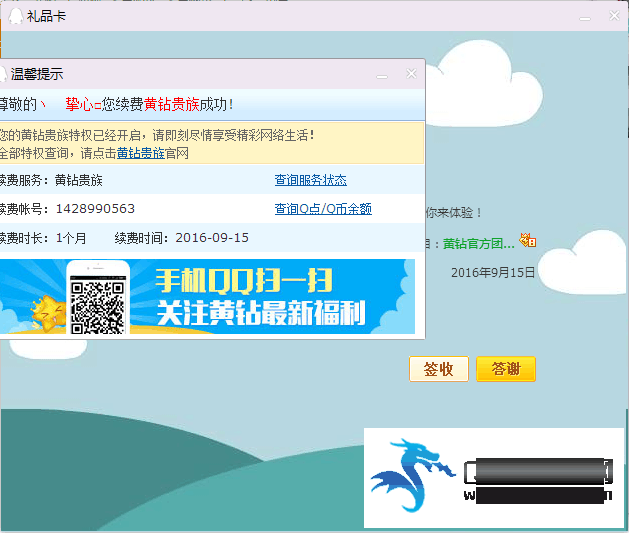Click the star mascot in the banner

pyautogui.click(x=48, y=313)
